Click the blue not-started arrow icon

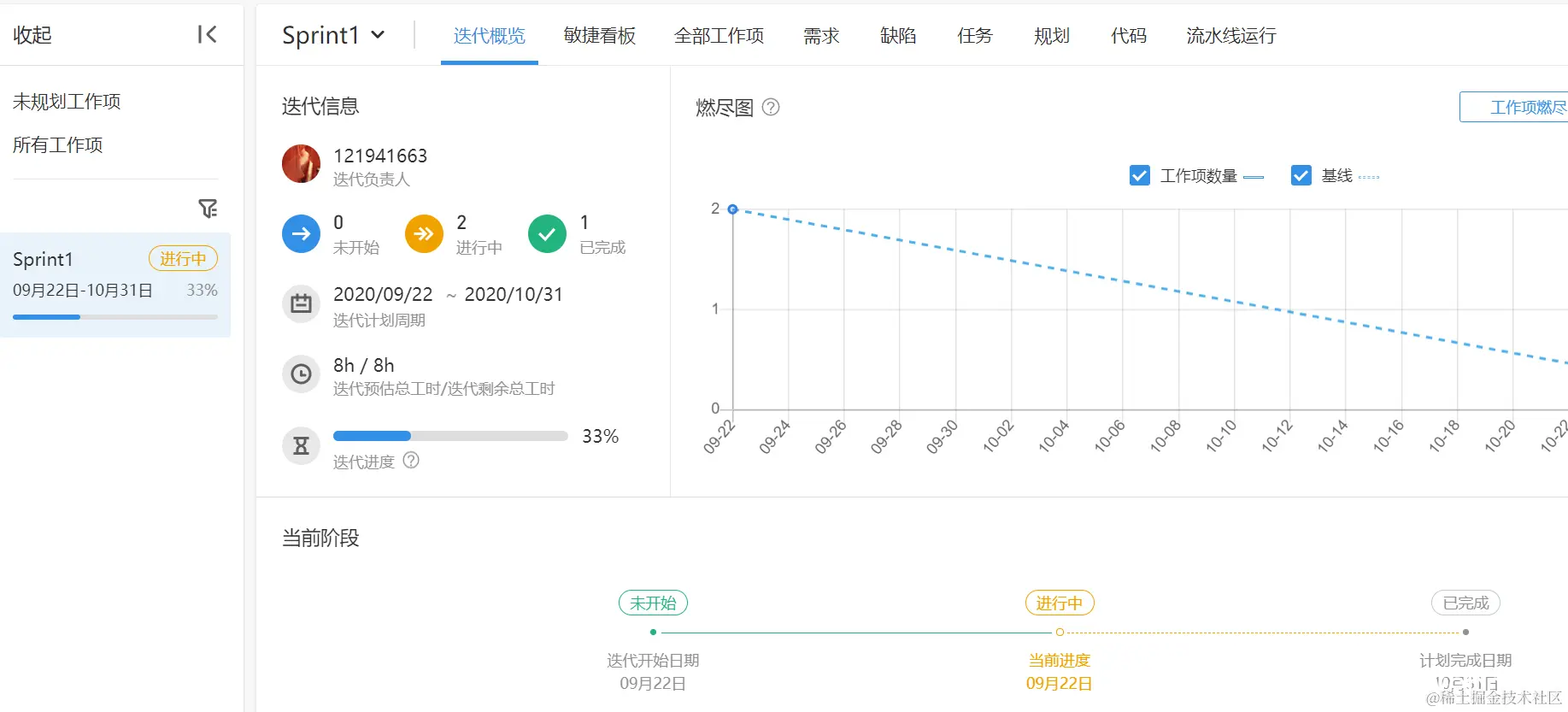click(x=301, y=233)
